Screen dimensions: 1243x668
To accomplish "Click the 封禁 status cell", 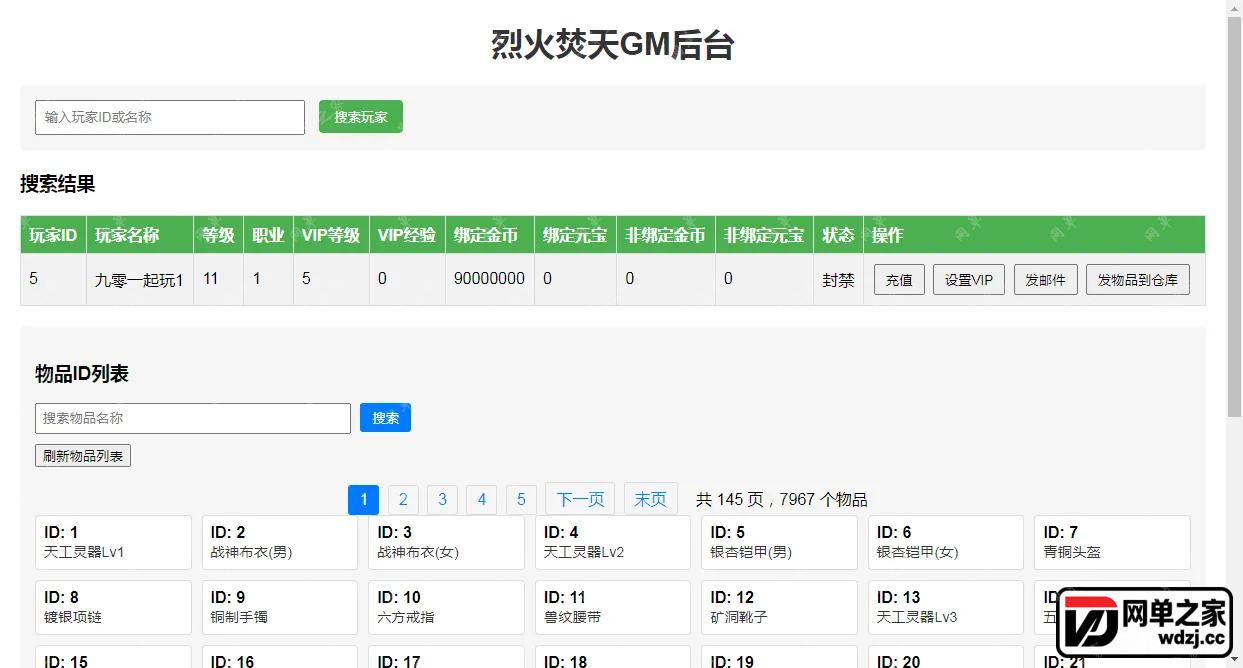I will (x=838, y=280).
